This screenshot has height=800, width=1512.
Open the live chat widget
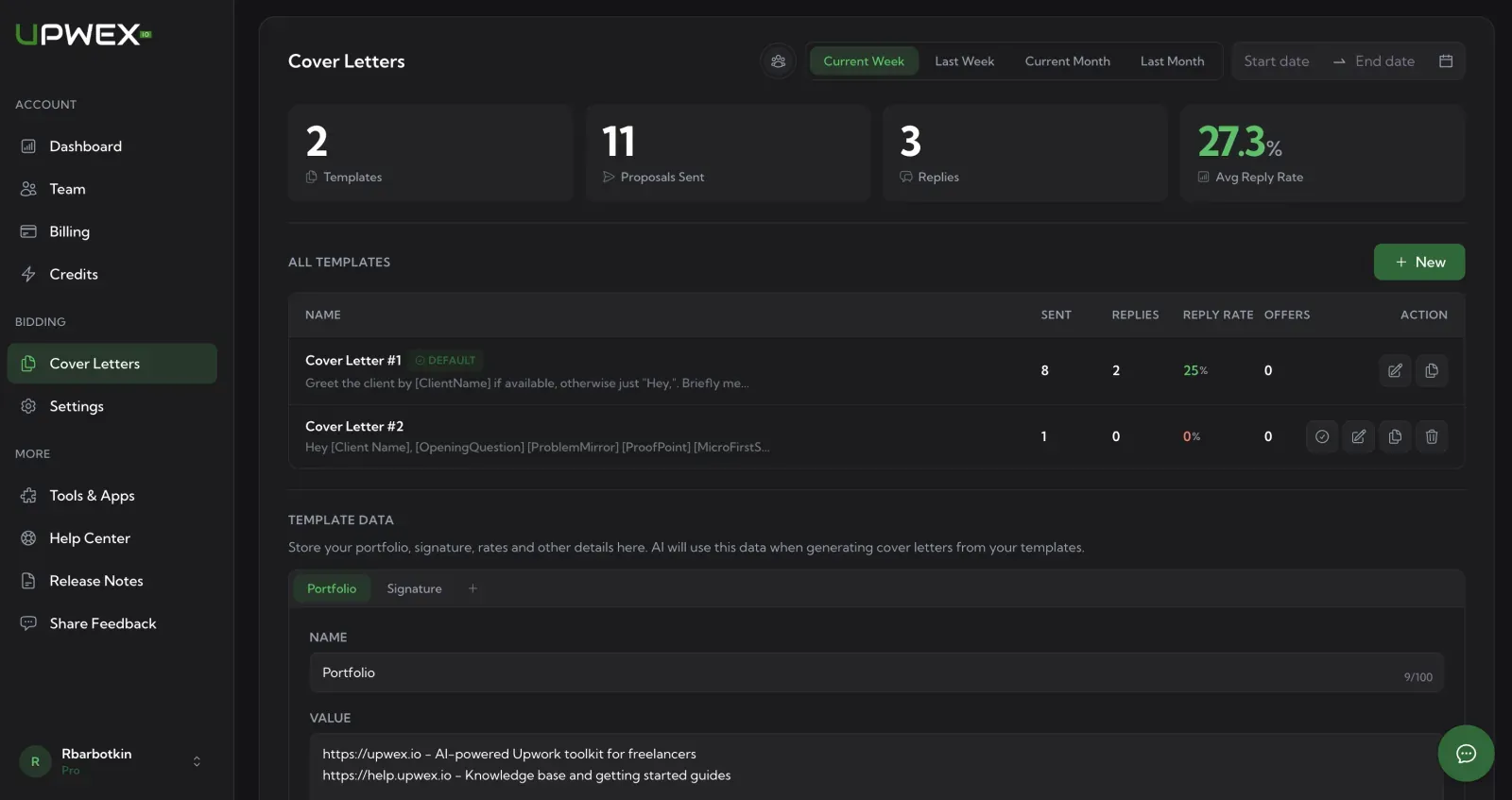pyautogui.click(x=1466, y=753)
